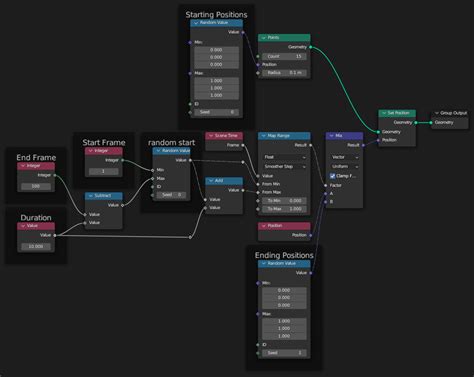Click the To Max field in Map Range
Viewport: 474px width, 377px height.
pyautogui.click(x=284, y=209)
